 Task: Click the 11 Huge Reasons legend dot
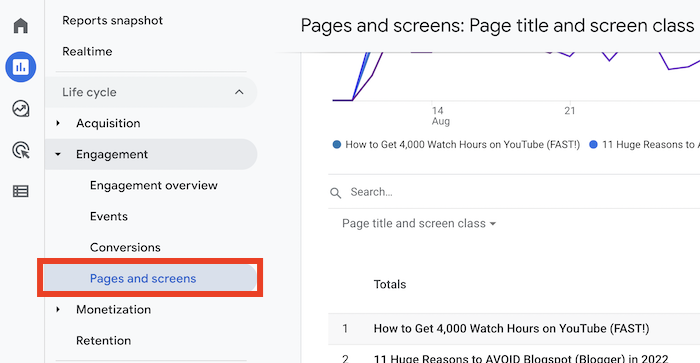(x=593, y=144)
